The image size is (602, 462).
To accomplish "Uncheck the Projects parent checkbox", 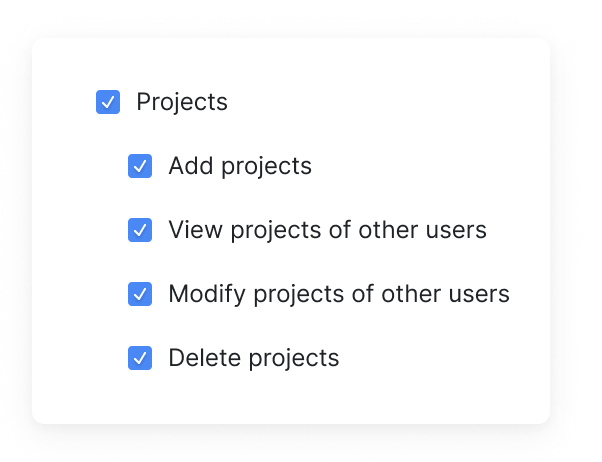I will pyautogui.click(x=108, y=102).
